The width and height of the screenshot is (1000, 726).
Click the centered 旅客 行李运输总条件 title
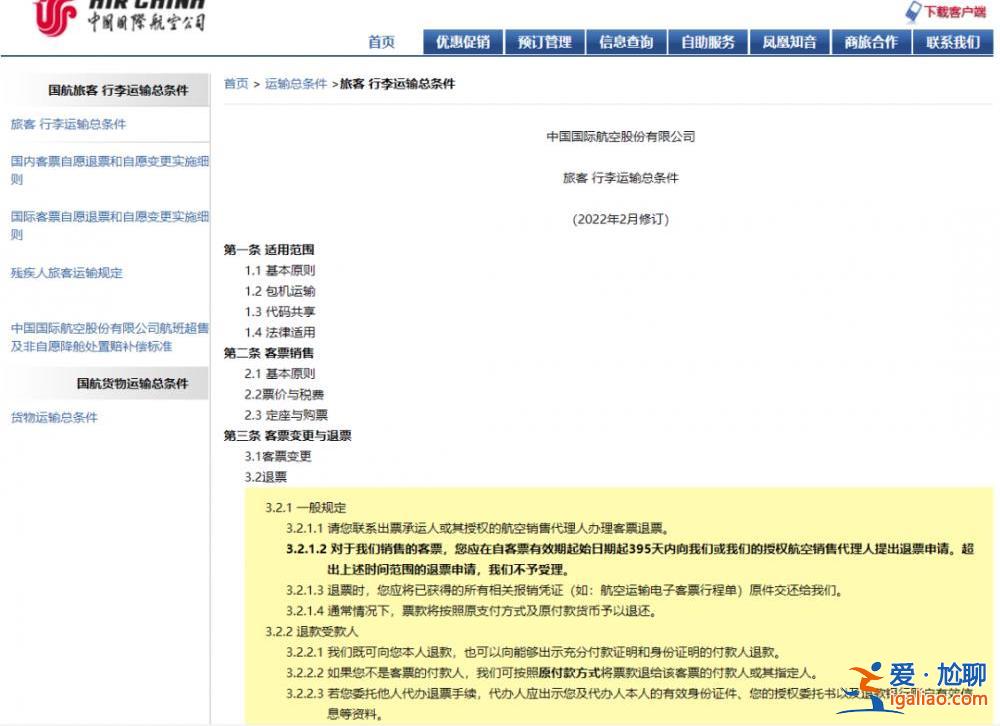[621, 178]
